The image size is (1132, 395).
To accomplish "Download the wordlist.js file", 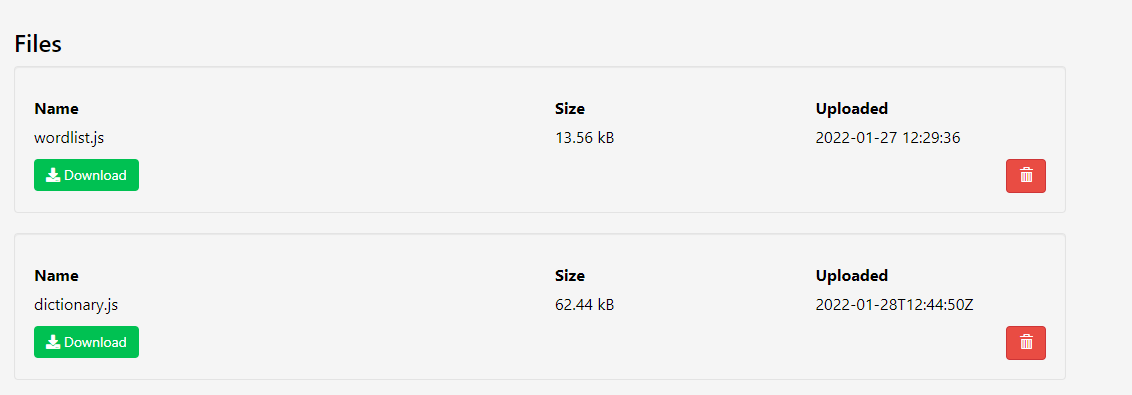I will (86, 175).
